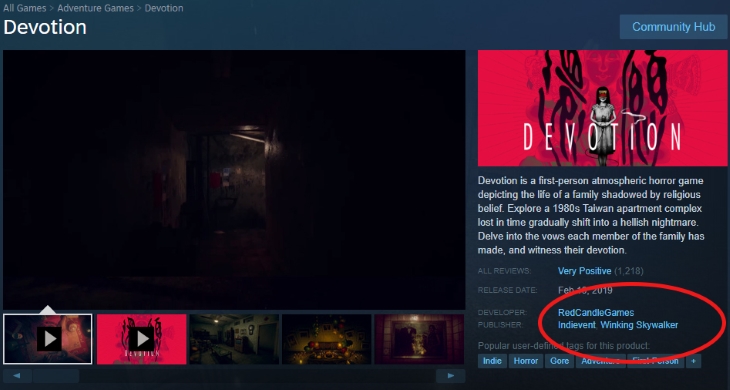The image size is (730, 390).
Task: Select the Devotion page title text
Action: point(45,27)
